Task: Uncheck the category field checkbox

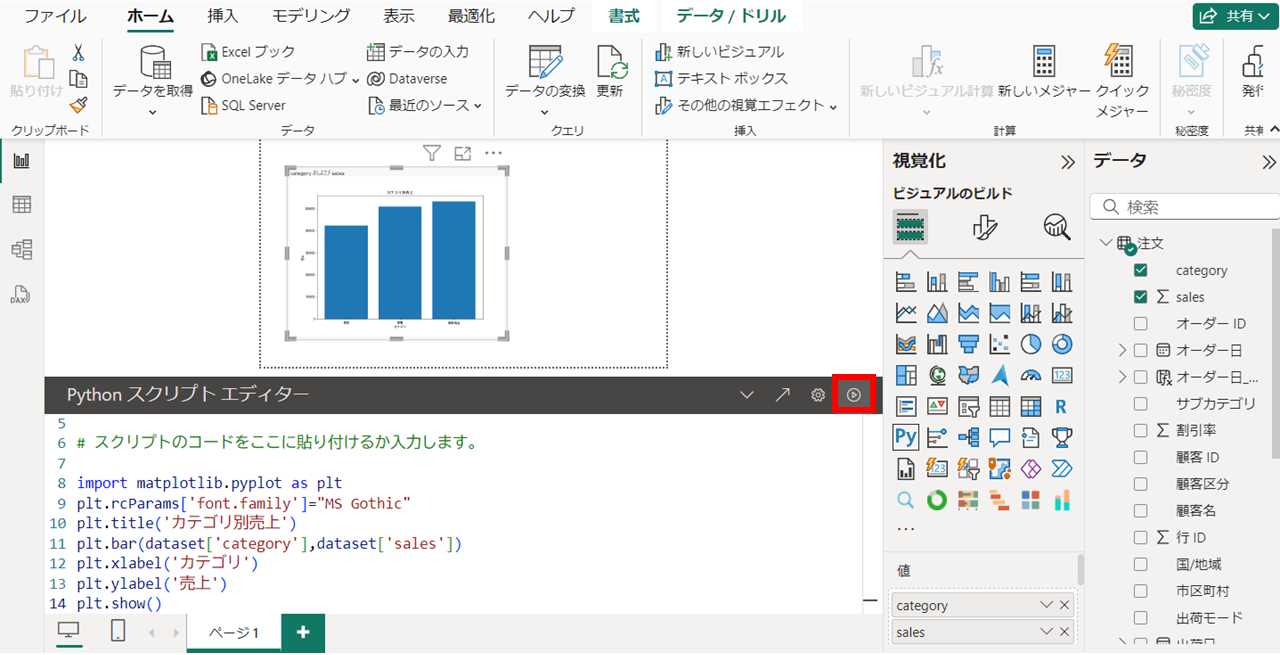Action: coord(1141,270)
